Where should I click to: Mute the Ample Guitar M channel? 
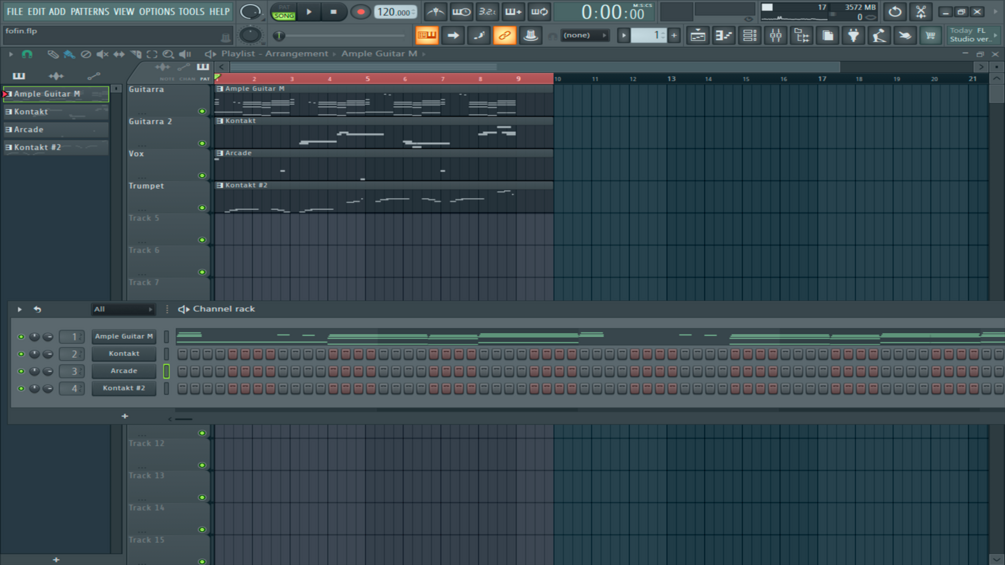coord(21,336)
